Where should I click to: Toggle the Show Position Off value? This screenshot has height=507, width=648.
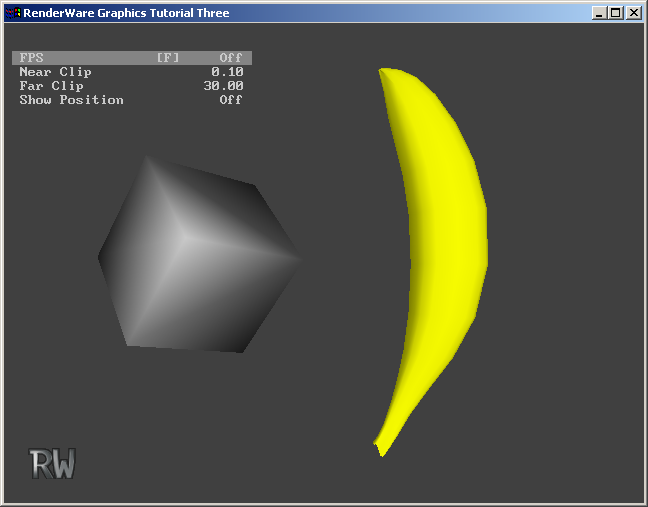[231, 100]
